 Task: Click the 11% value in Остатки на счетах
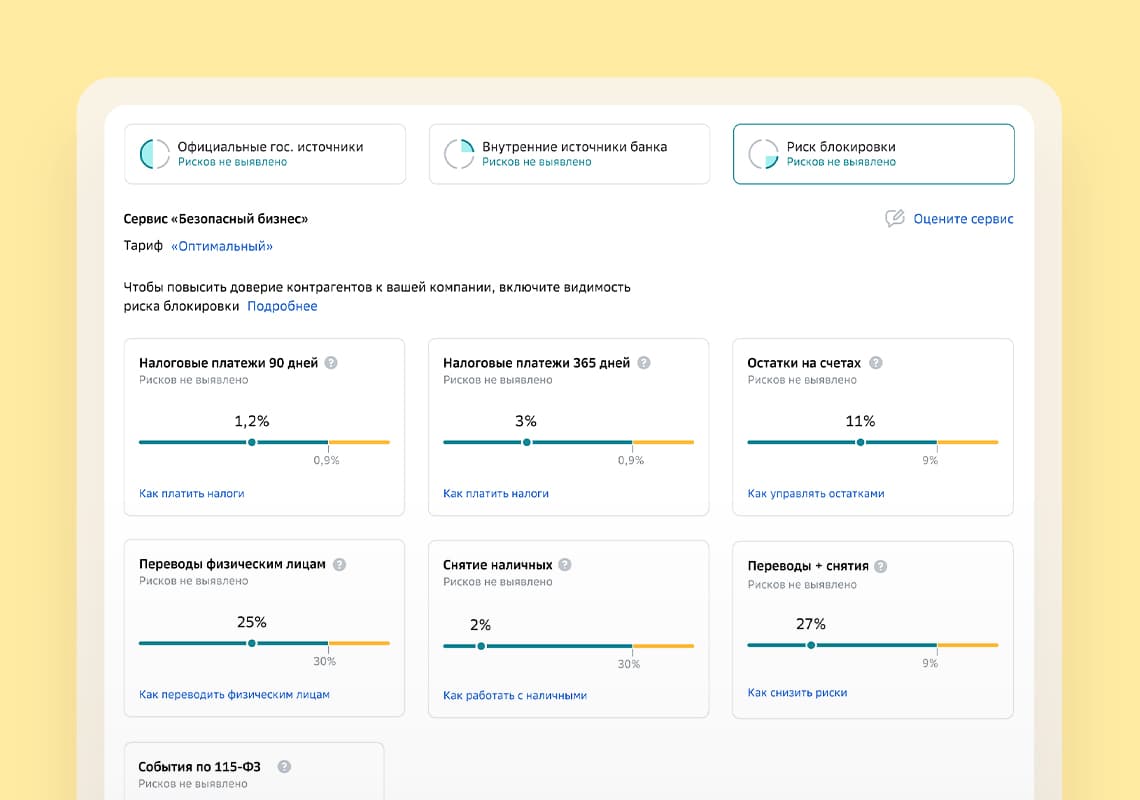tap(860, 421)
